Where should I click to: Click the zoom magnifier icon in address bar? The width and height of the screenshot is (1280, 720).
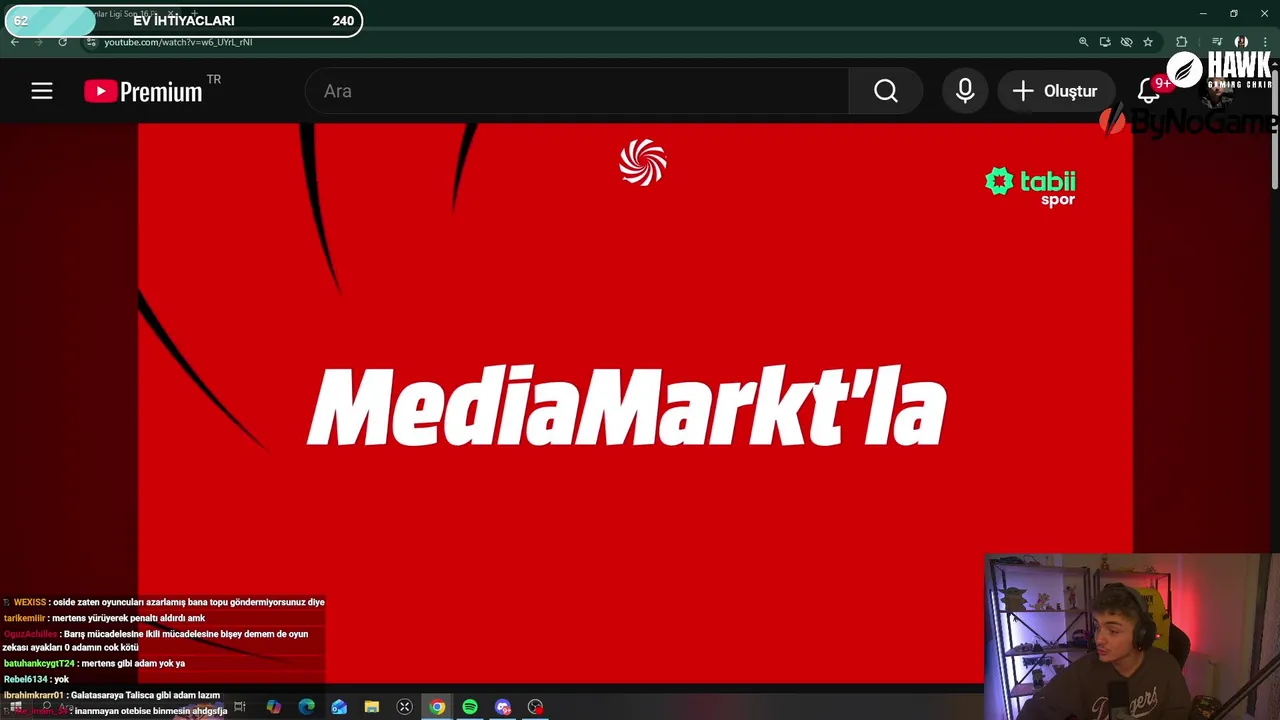(1083, 42)
